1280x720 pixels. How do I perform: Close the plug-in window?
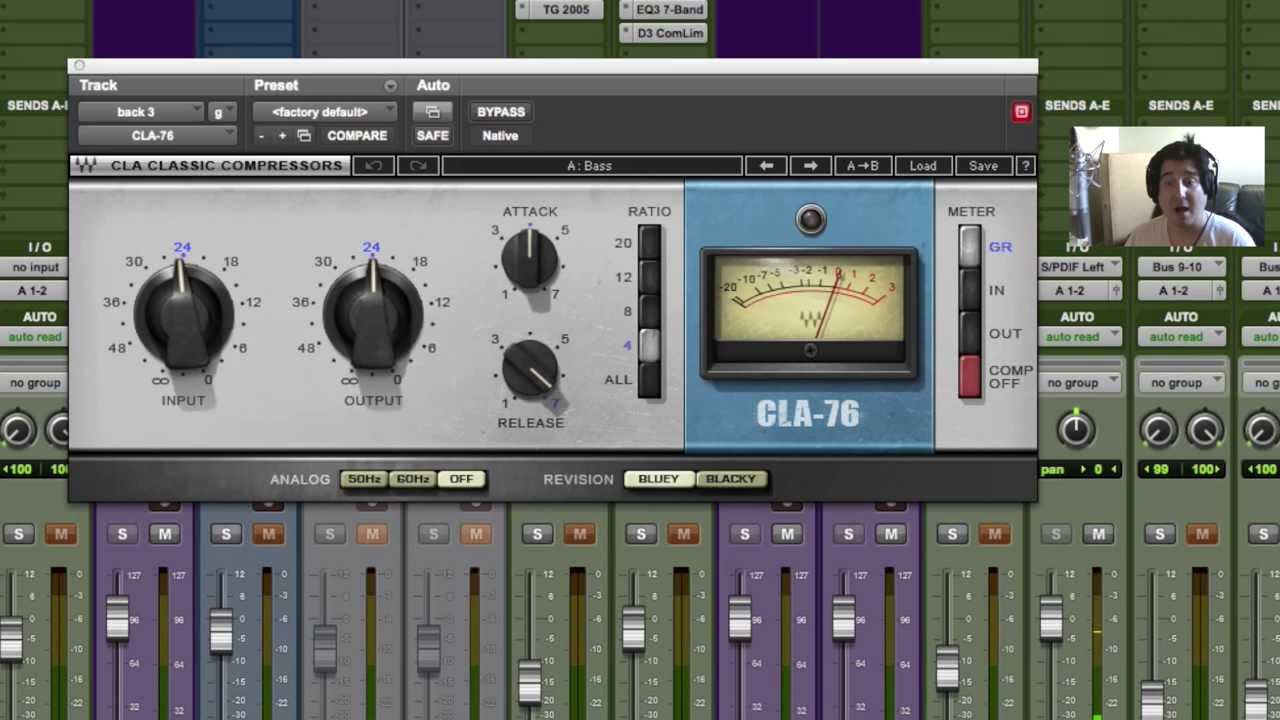tap(79, 66)
